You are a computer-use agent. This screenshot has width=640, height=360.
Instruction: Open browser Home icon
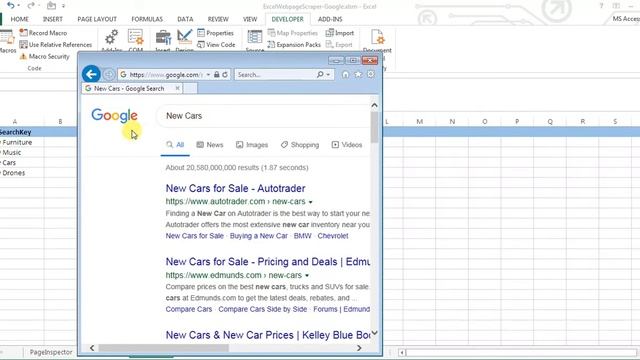(345, 75)
